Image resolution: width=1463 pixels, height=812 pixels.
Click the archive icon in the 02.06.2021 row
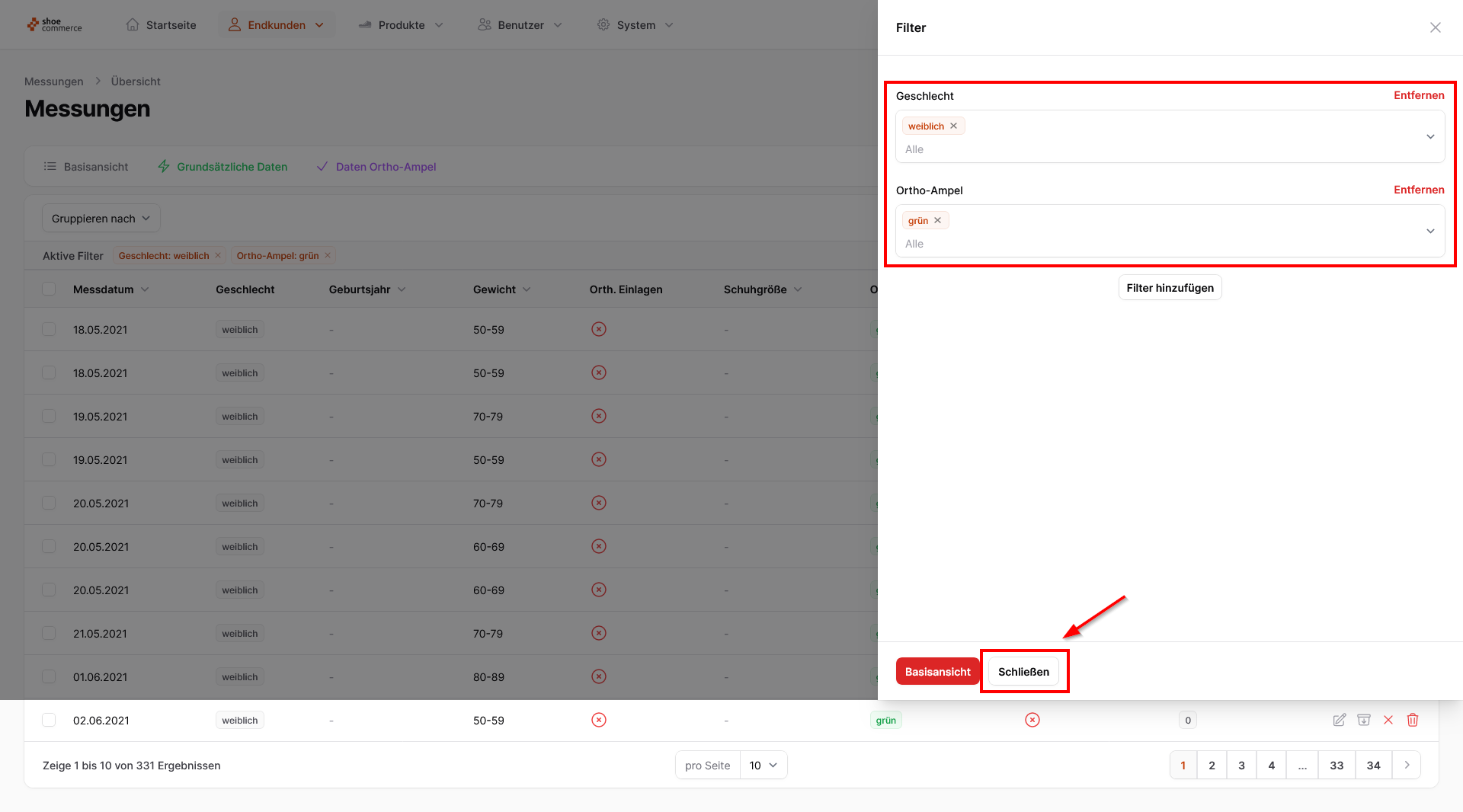(x=1364, y=720)
